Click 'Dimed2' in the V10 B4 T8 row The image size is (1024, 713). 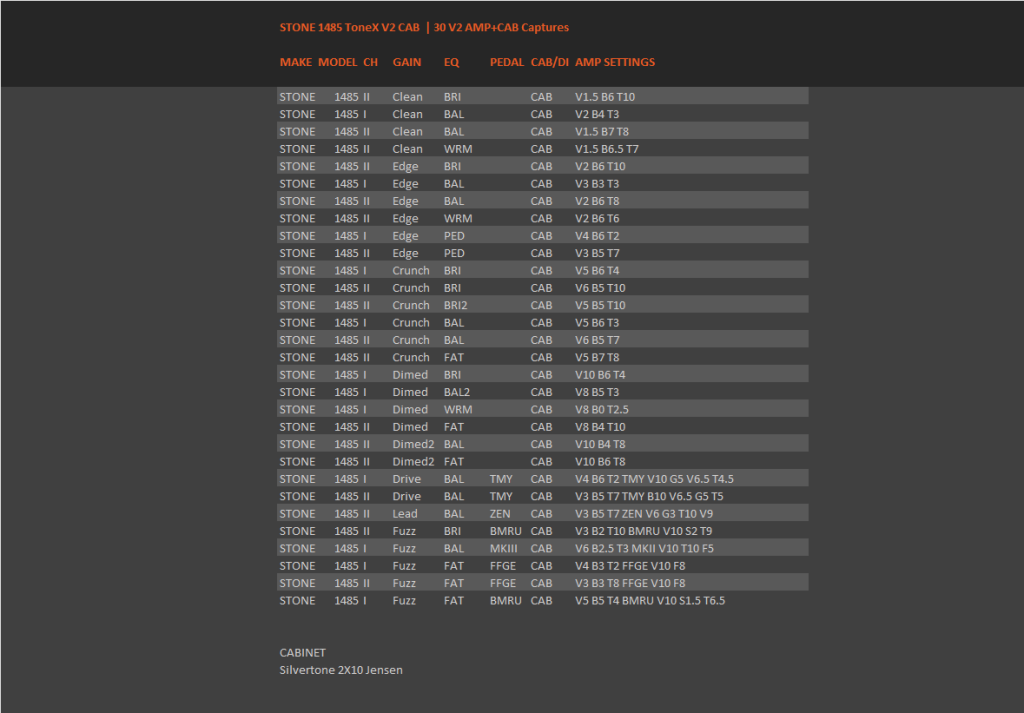tap(413, 444)
